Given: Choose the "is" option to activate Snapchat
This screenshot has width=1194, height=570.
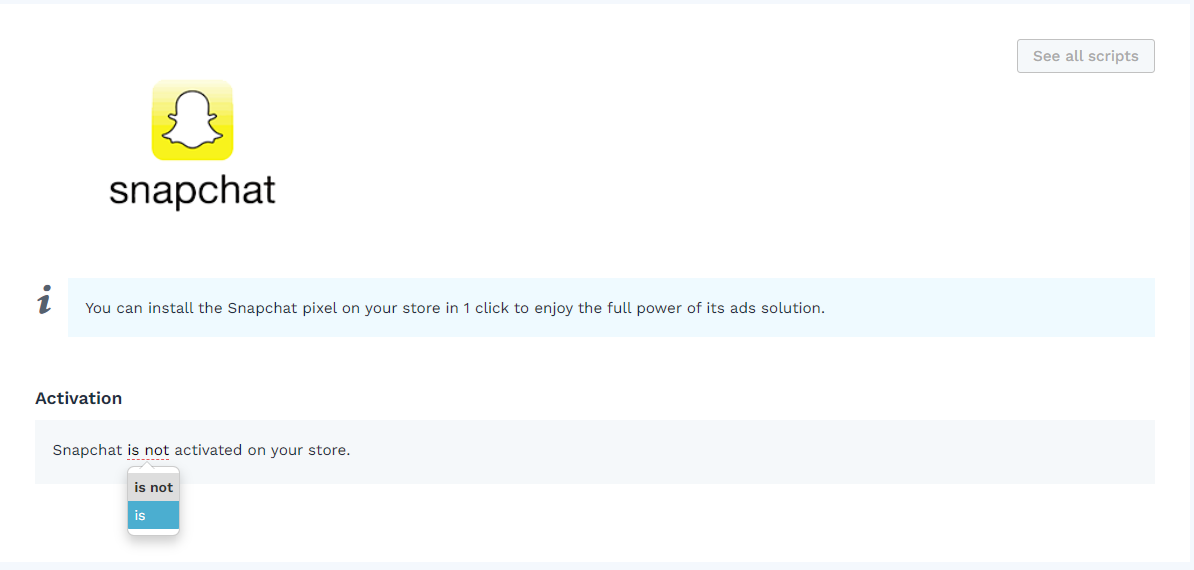Looking at the screenshot, I should [x=153, y=515].
